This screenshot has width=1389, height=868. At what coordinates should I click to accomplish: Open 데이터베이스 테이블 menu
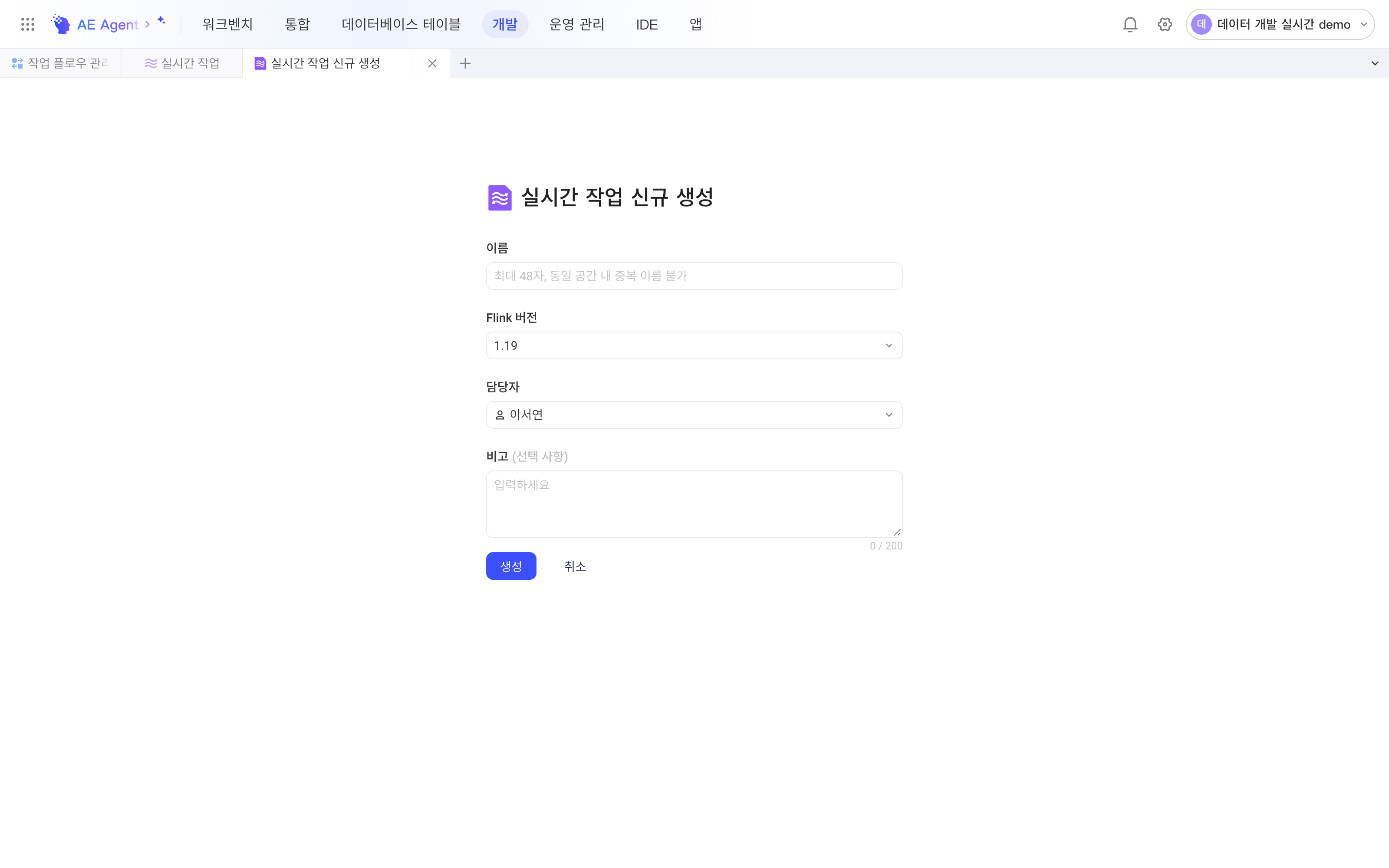tap(401, 24)
